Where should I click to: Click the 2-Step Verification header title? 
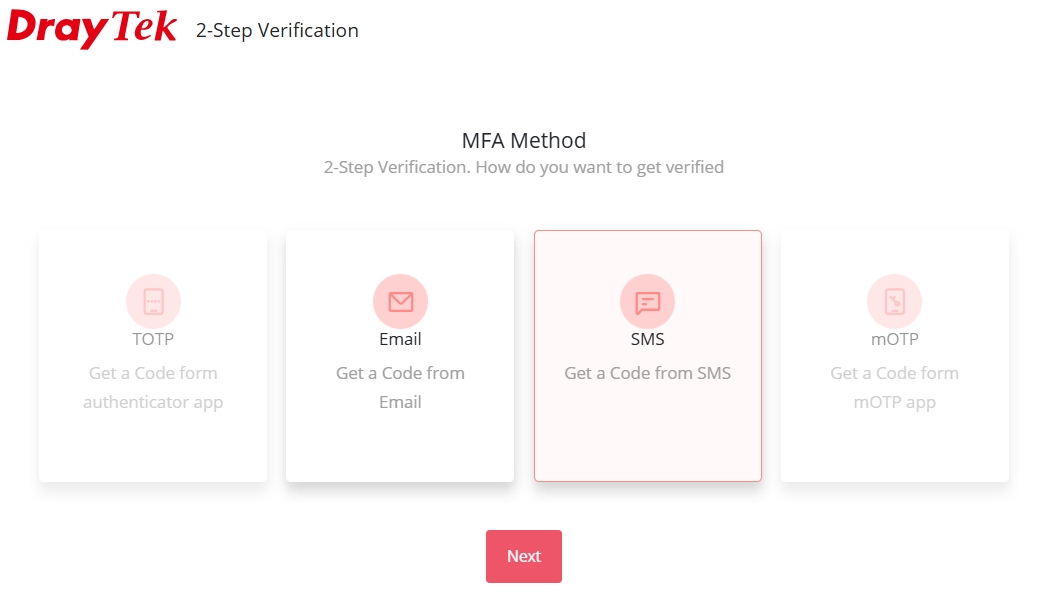pyautogui.click(x=277, y=30)
